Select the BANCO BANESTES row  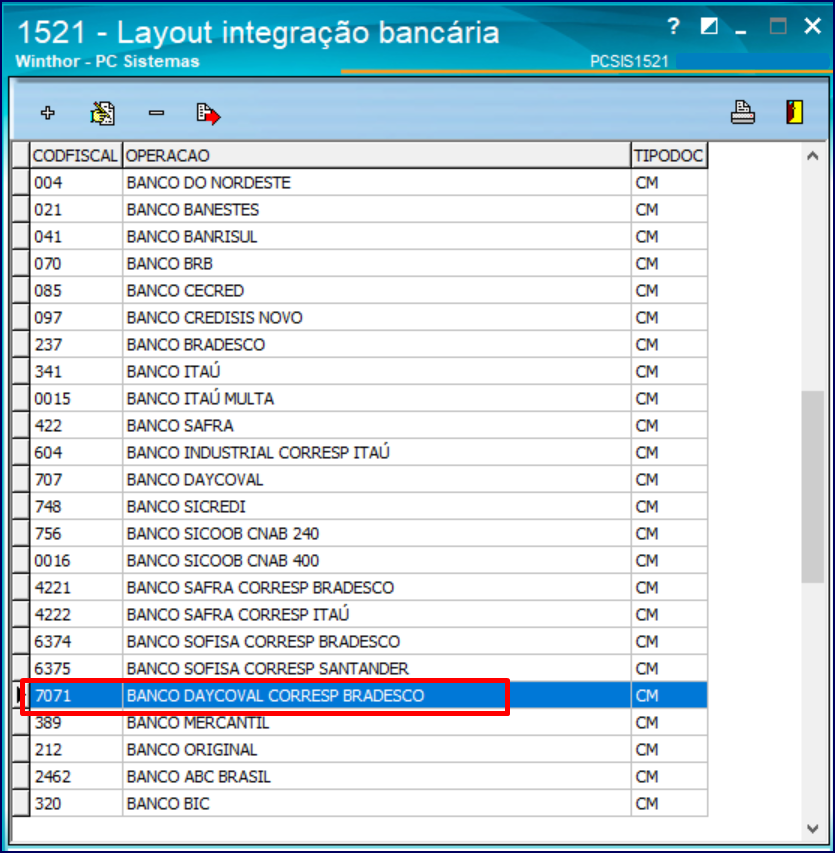[x=360, y=209]
